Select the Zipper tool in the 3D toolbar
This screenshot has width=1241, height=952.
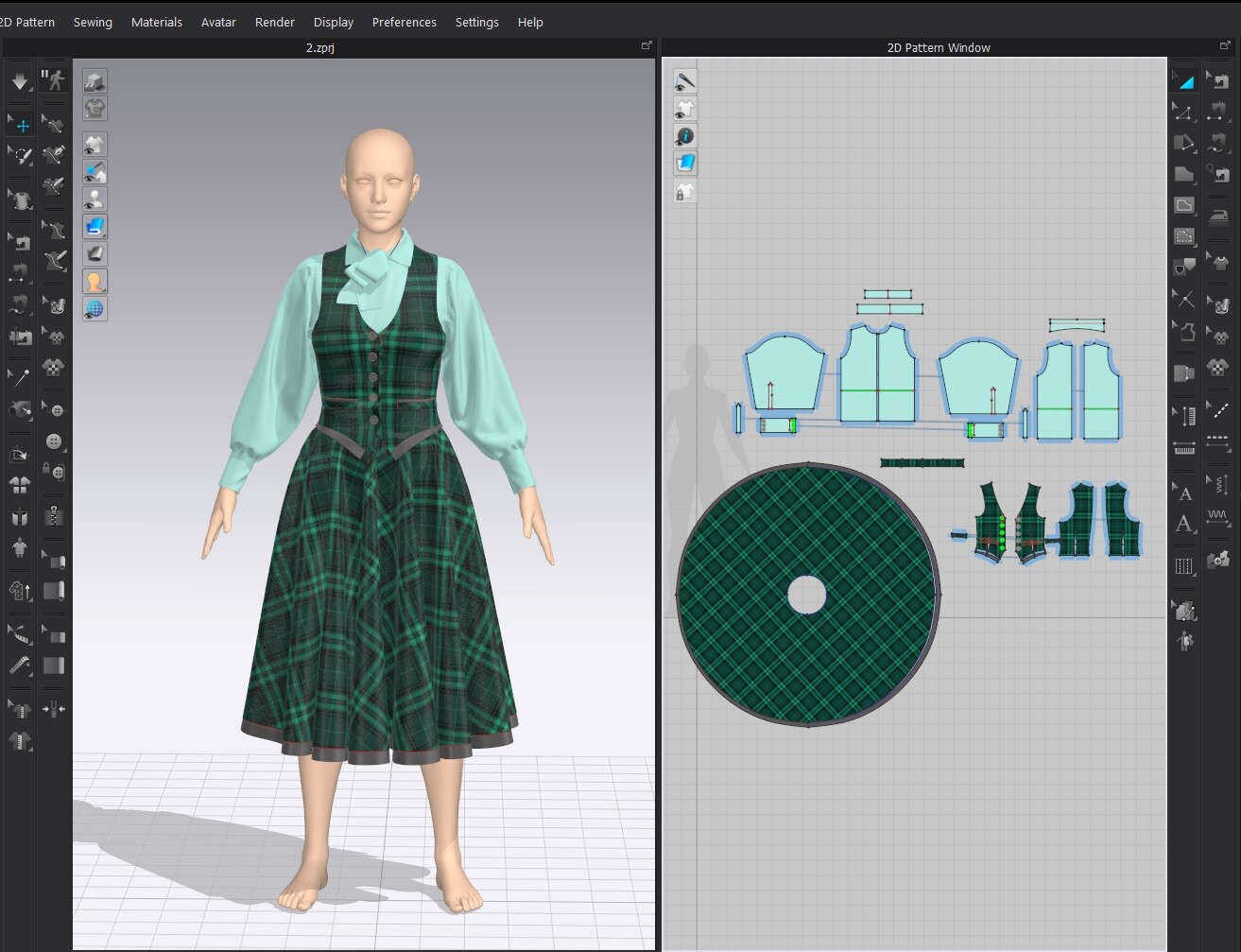53,516
